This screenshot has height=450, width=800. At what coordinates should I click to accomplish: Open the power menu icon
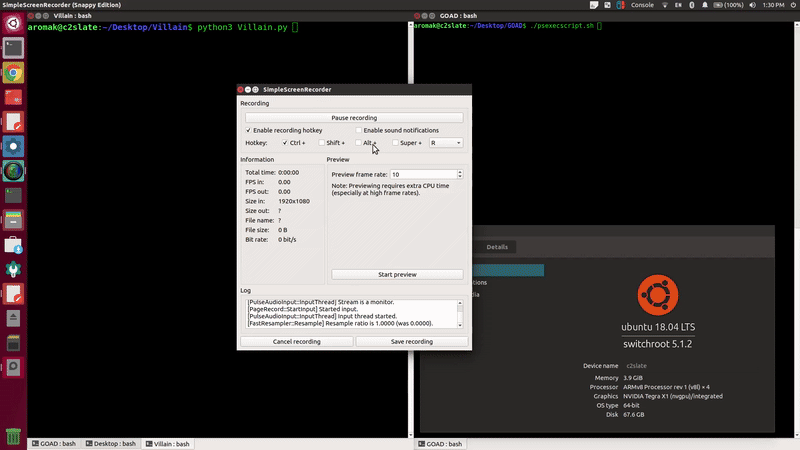(791, 5)
